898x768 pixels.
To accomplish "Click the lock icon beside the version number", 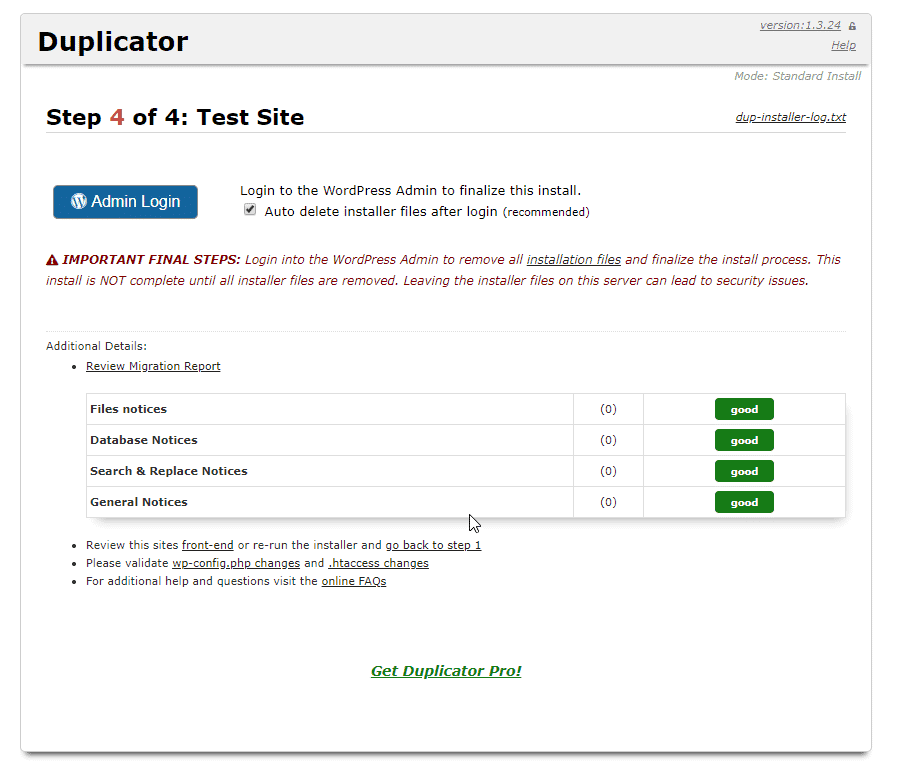I will (x=852, y=26).
